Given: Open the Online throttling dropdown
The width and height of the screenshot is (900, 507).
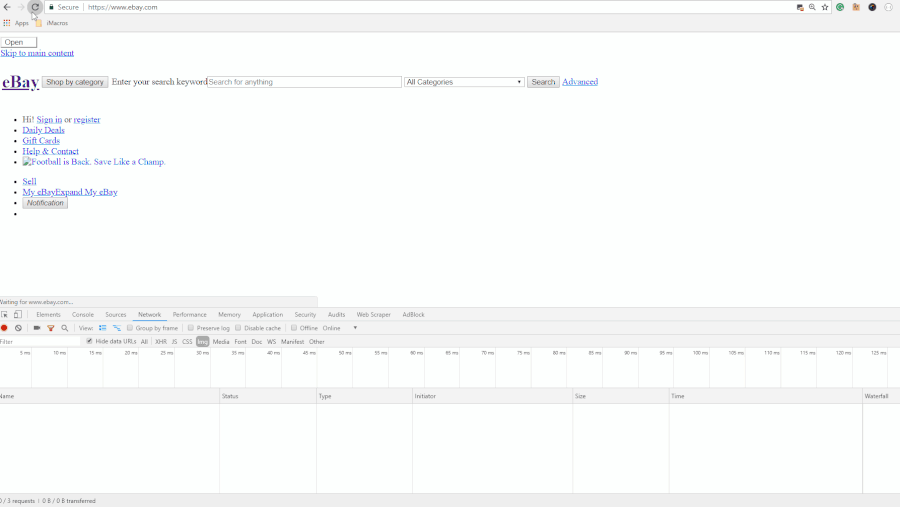Looking at the screenshot, I should point(340,328).
